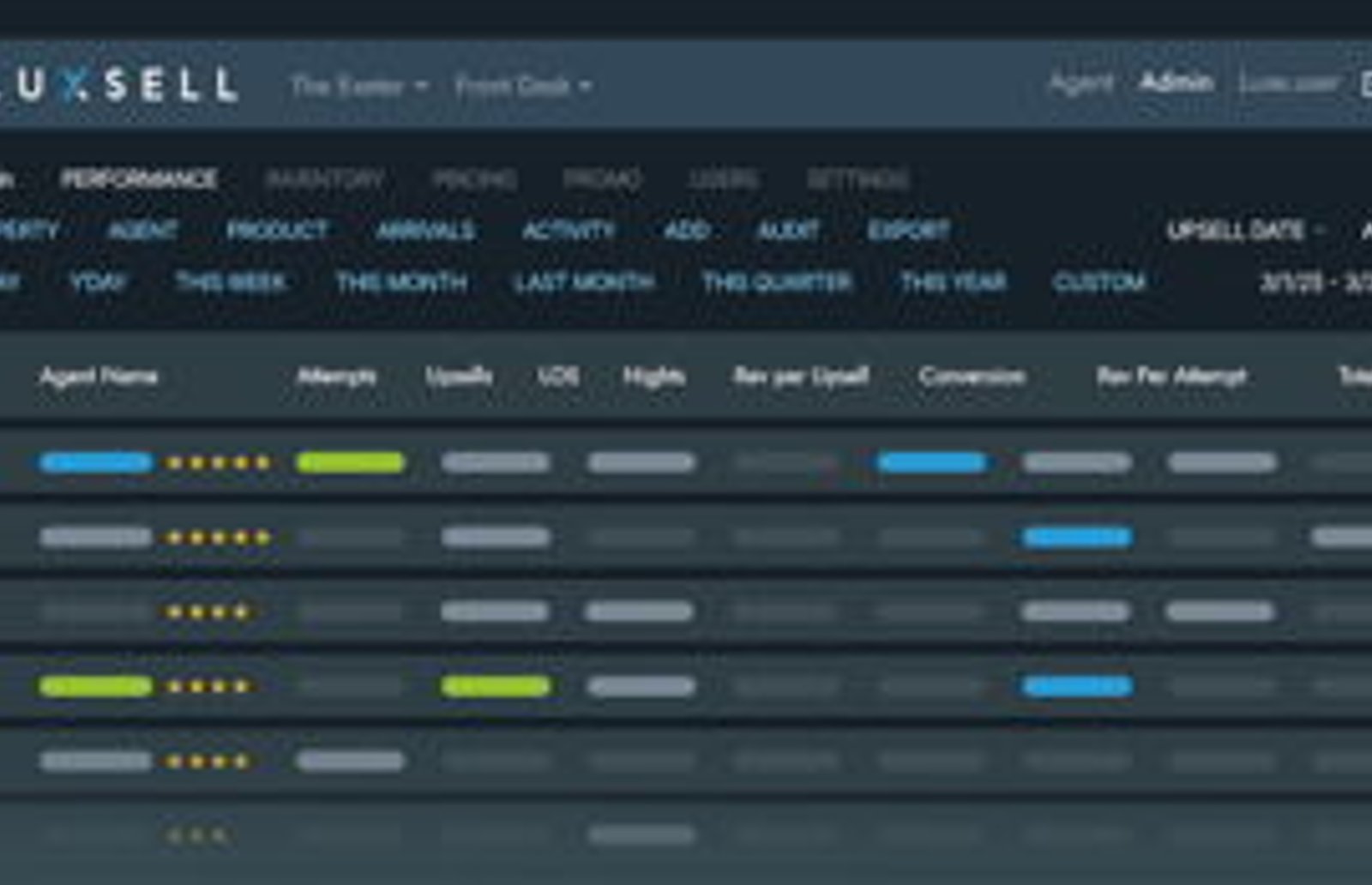
Task: Click the UXSELL logo
Action: [x=118, y=85]
